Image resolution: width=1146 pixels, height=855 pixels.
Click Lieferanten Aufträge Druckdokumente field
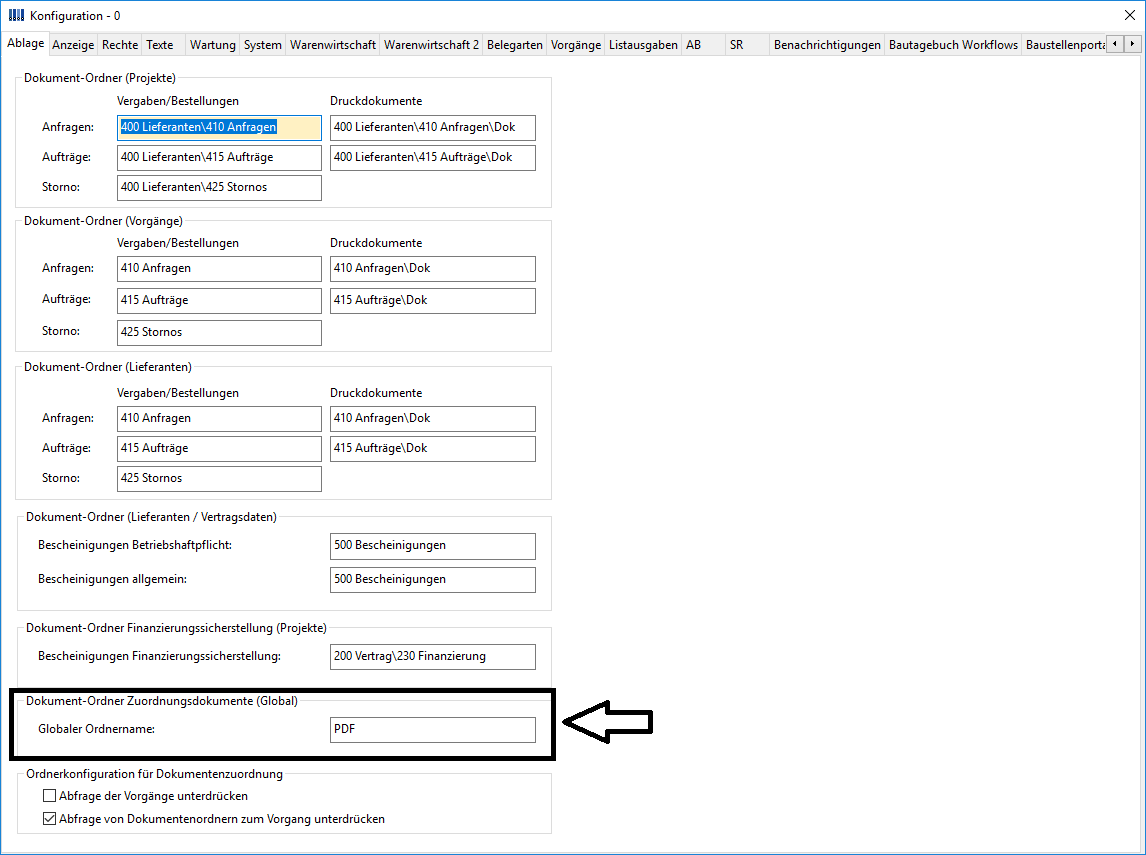tap(433, 449)
